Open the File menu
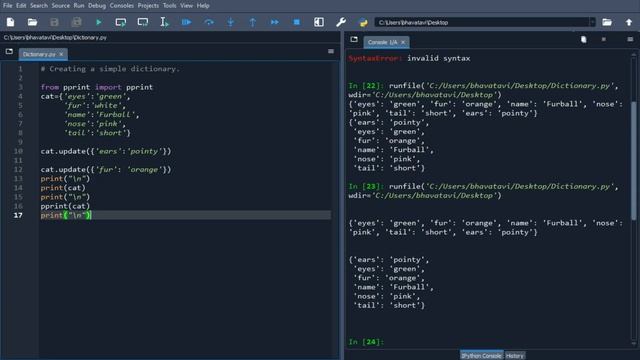The height and width of the screenshot is (360, 640). click(7, 5)
